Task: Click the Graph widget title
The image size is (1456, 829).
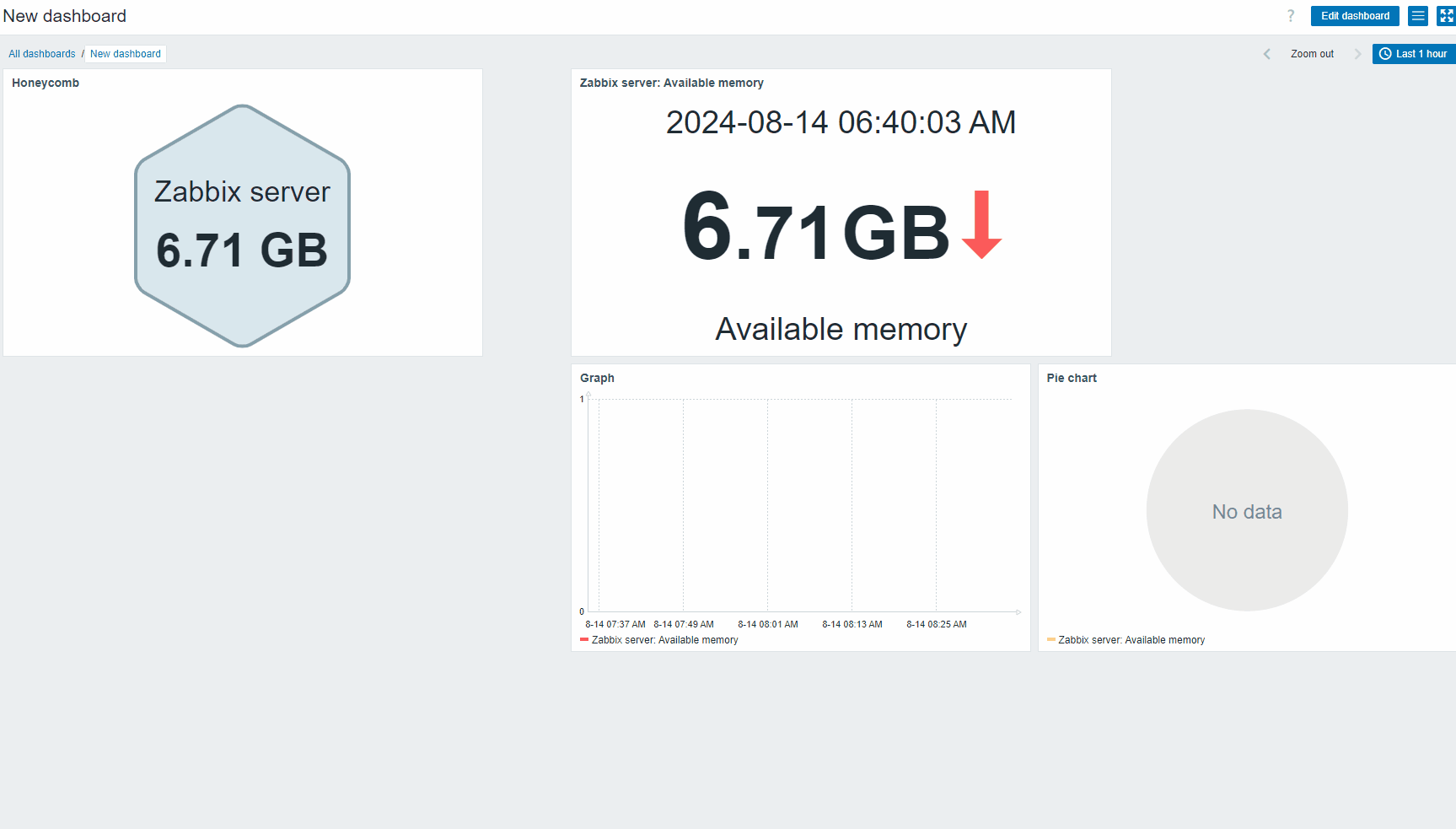Action: point(597,378)
